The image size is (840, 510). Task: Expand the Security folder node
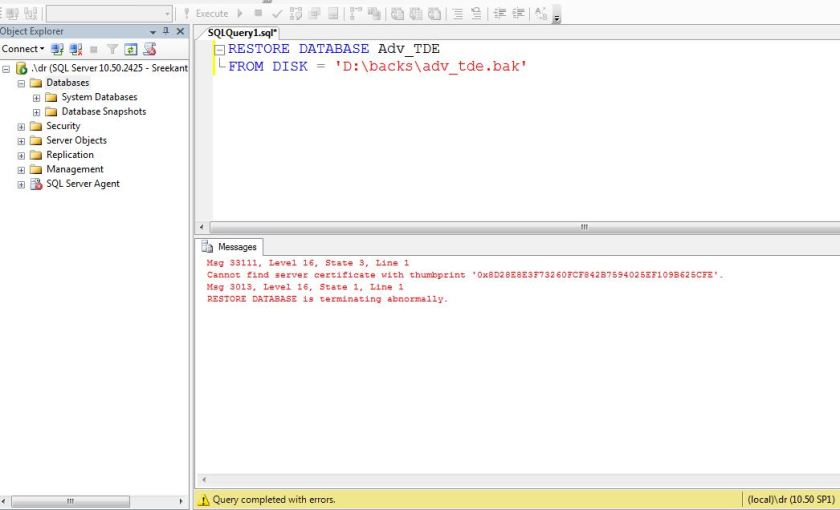22,126
